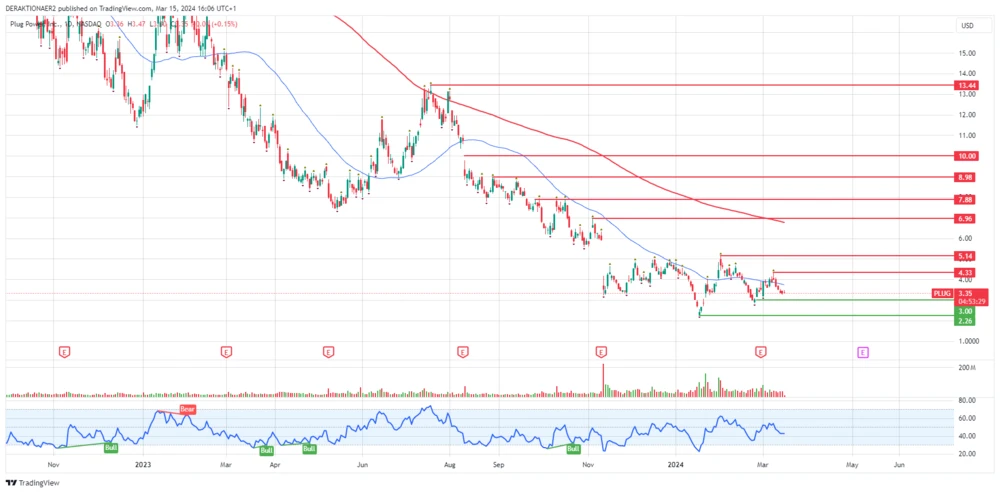Click the green 2.26 support price label
The image size is (1000, 493).
[x=964, y=321]
